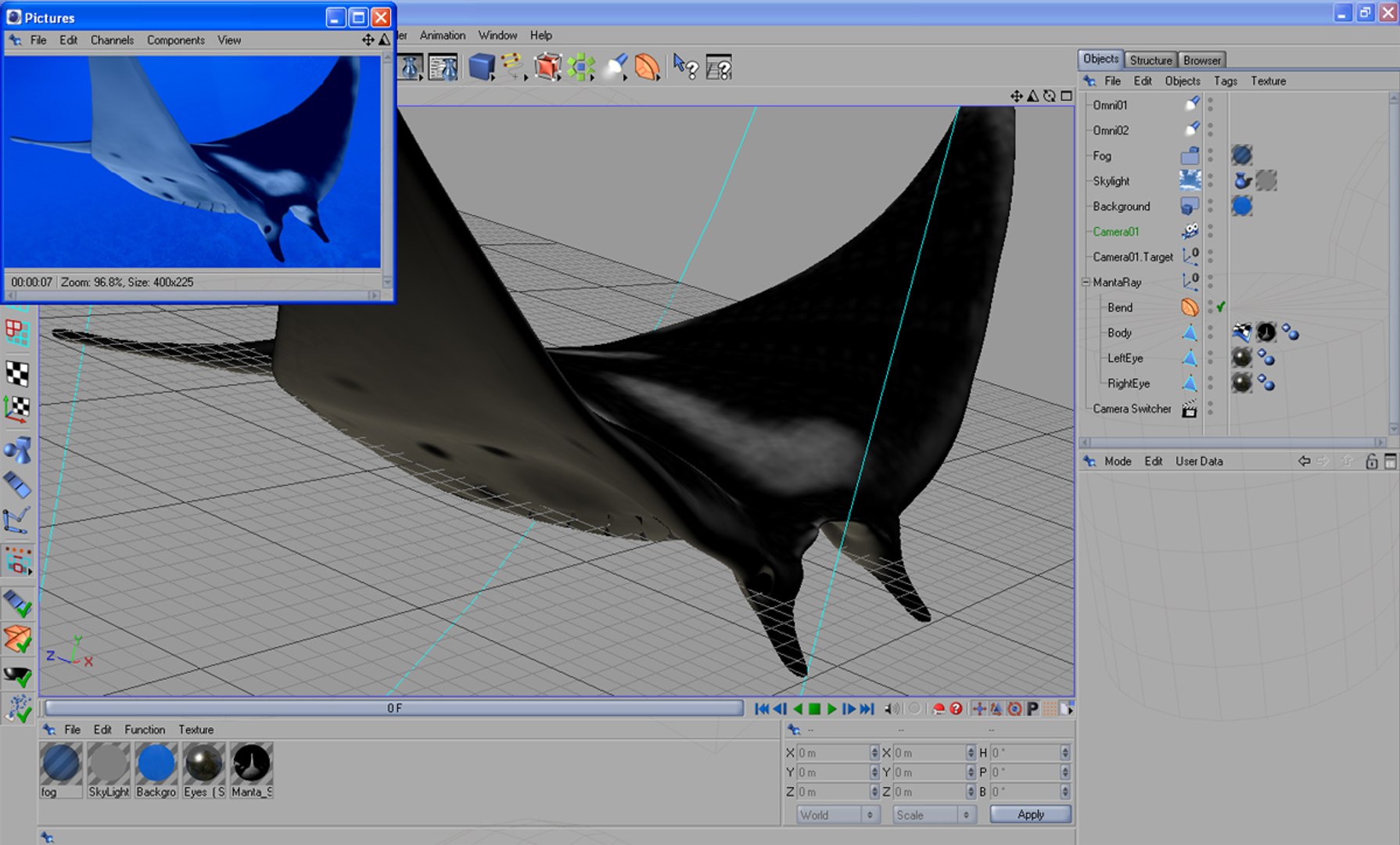Switch to the Structure tab
Image resolution: width=1400 pixels, height=845 pixels.
pos(1151,60)
